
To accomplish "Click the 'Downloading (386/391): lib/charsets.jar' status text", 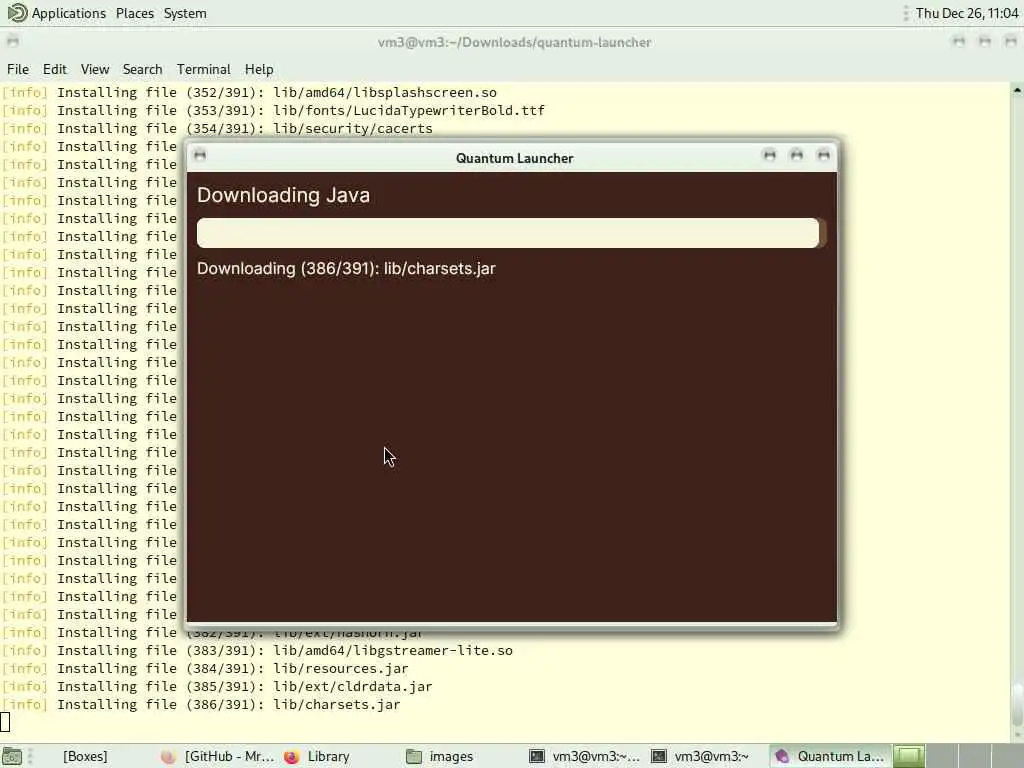I will point(346,268).
